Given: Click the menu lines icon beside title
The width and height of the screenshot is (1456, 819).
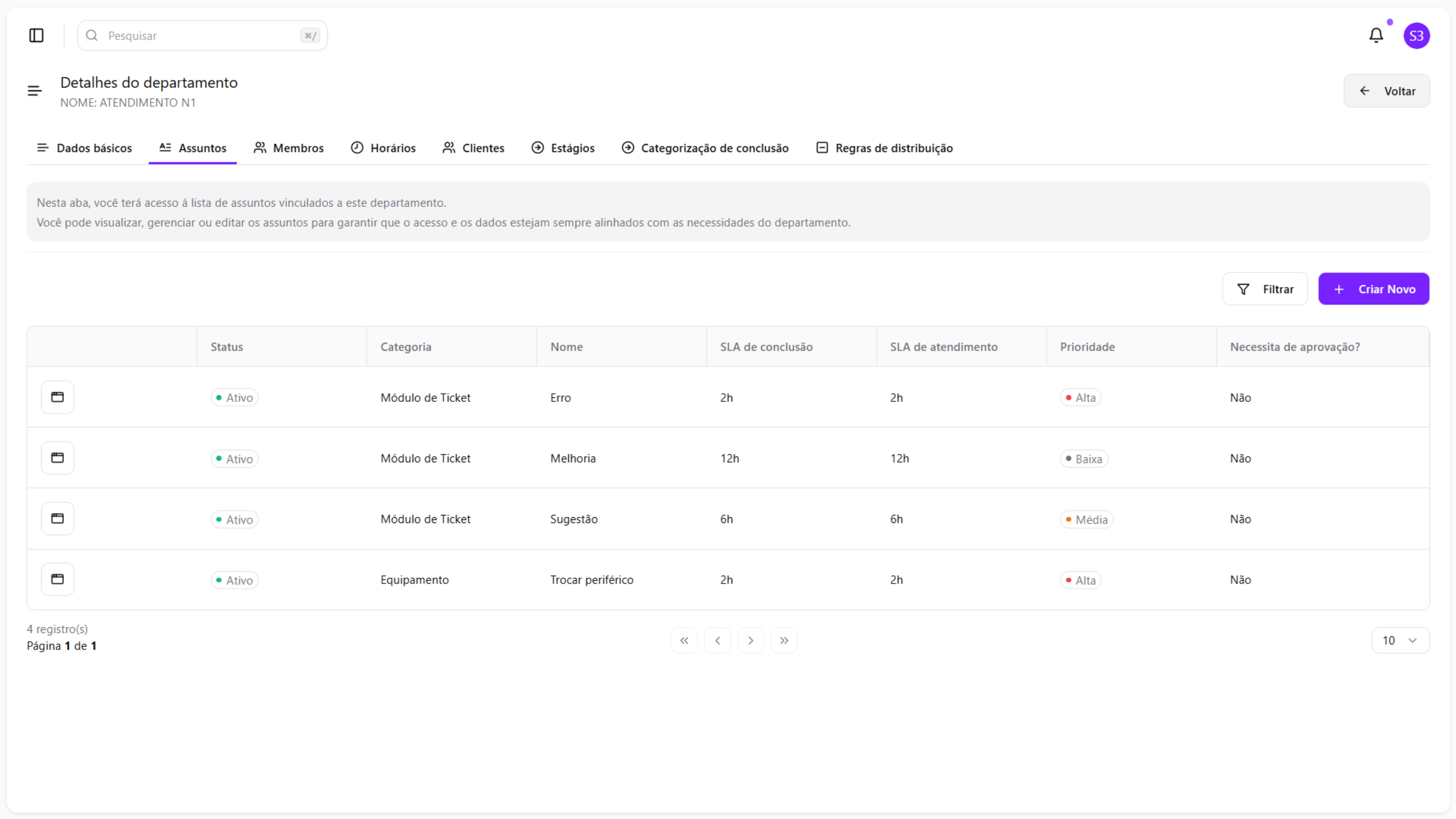Looking at the screenshot, I should tap(34, 91).
